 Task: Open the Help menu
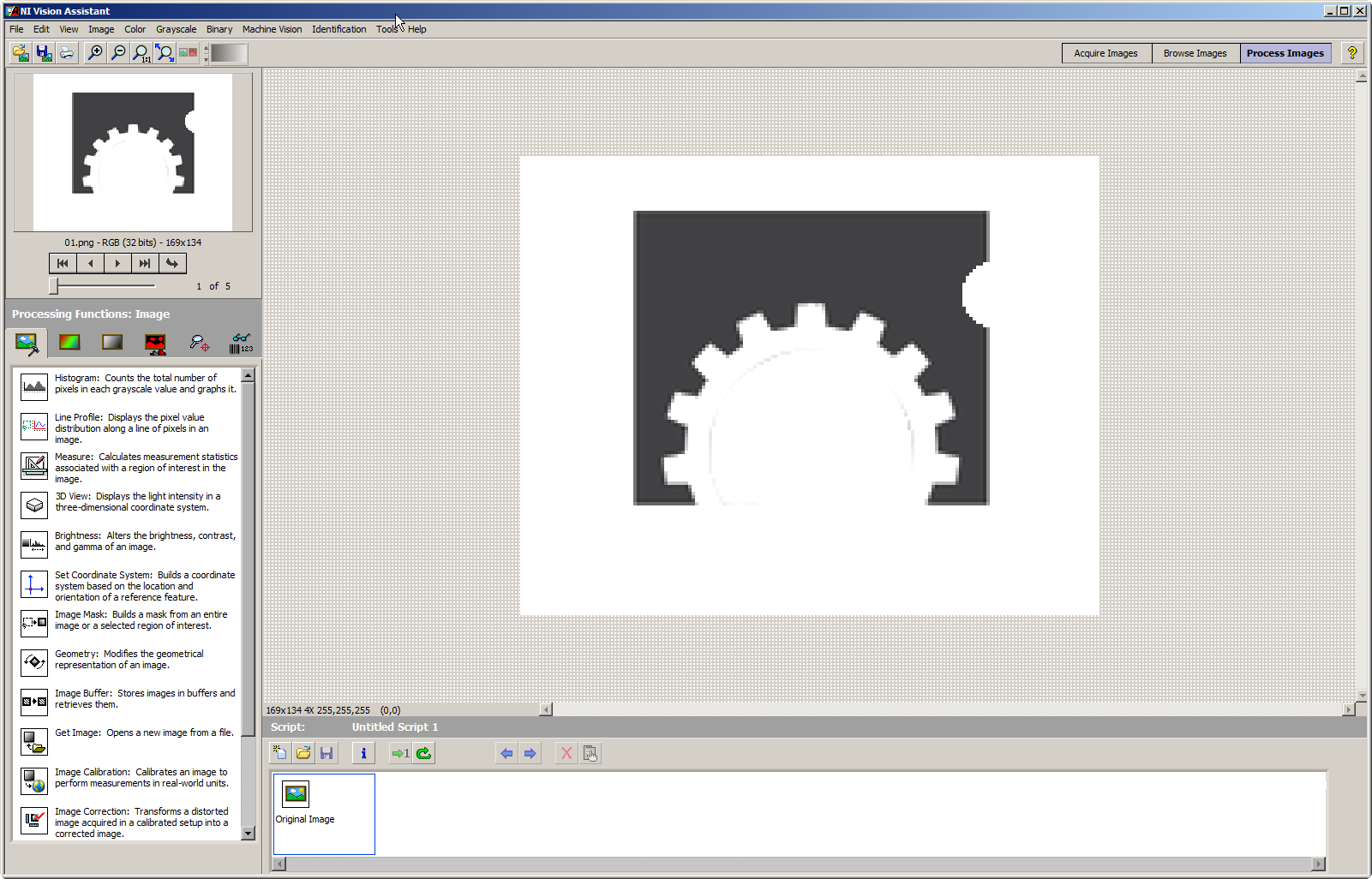[417, 29]
